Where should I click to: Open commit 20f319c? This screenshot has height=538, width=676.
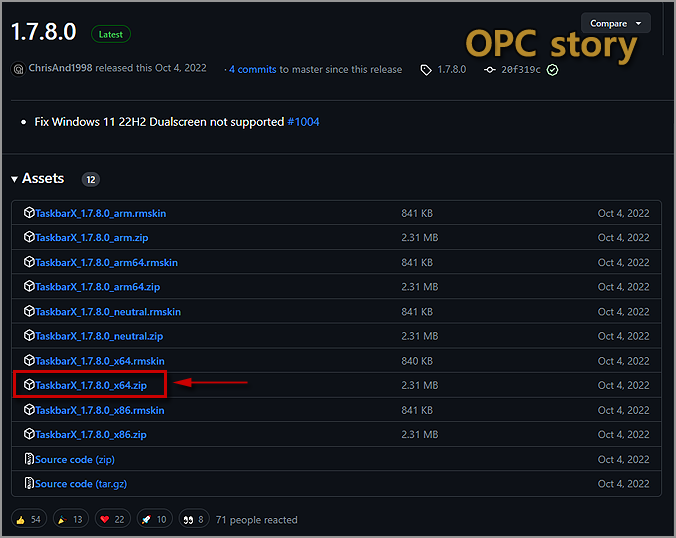click(520, 70)
